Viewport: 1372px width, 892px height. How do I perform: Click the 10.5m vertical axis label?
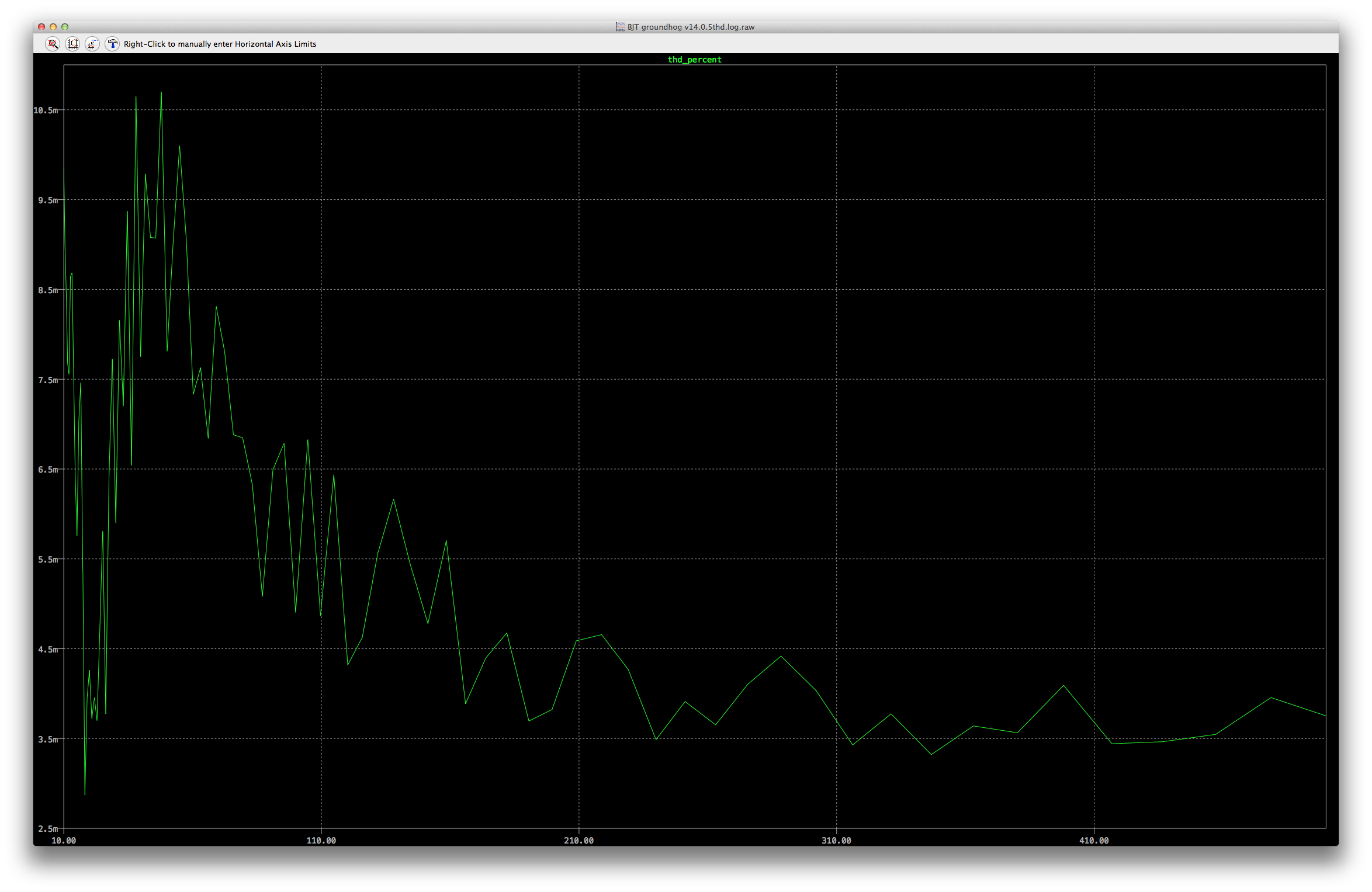pyautogui.click(x=46, y=110)
